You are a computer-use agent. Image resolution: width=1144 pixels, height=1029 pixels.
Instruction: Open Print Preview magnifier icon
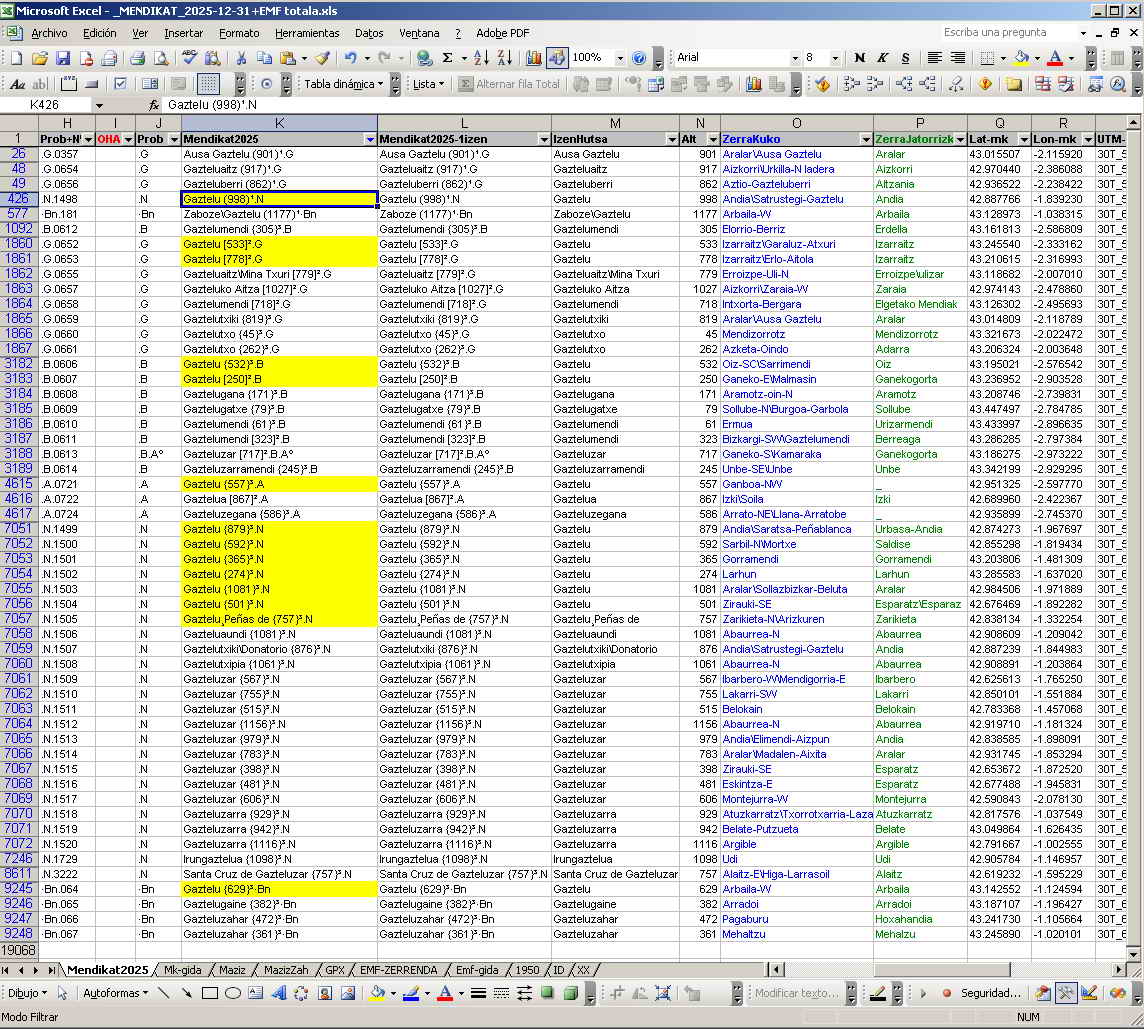(161, 58)
